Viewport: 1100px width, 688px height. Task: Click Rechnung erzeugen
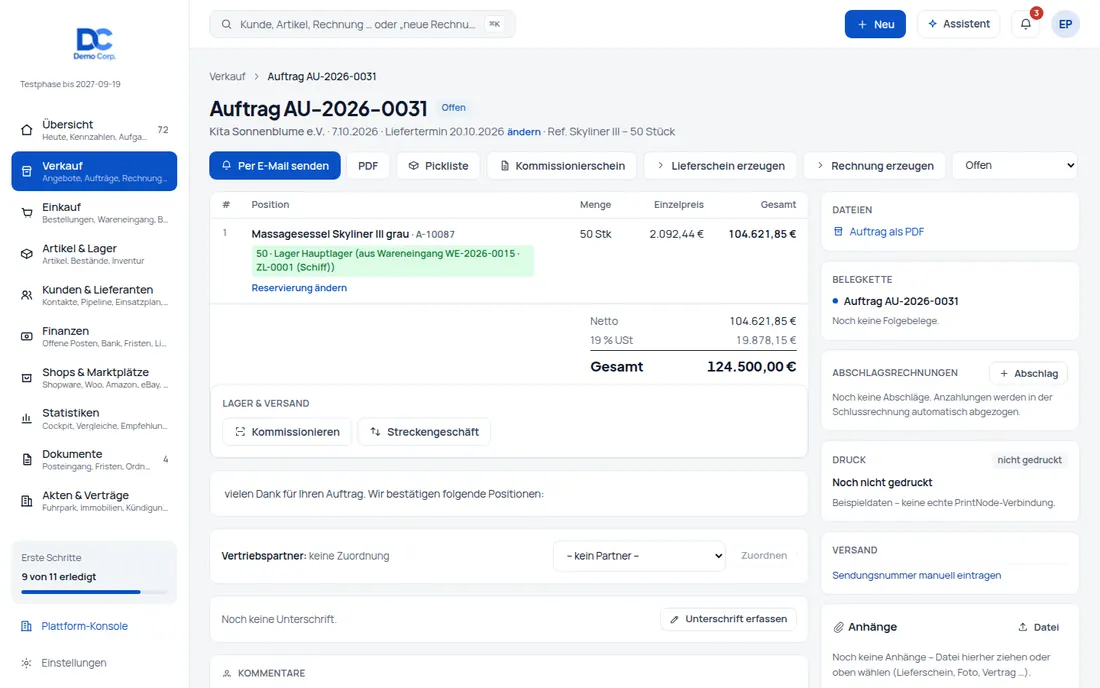875,166
